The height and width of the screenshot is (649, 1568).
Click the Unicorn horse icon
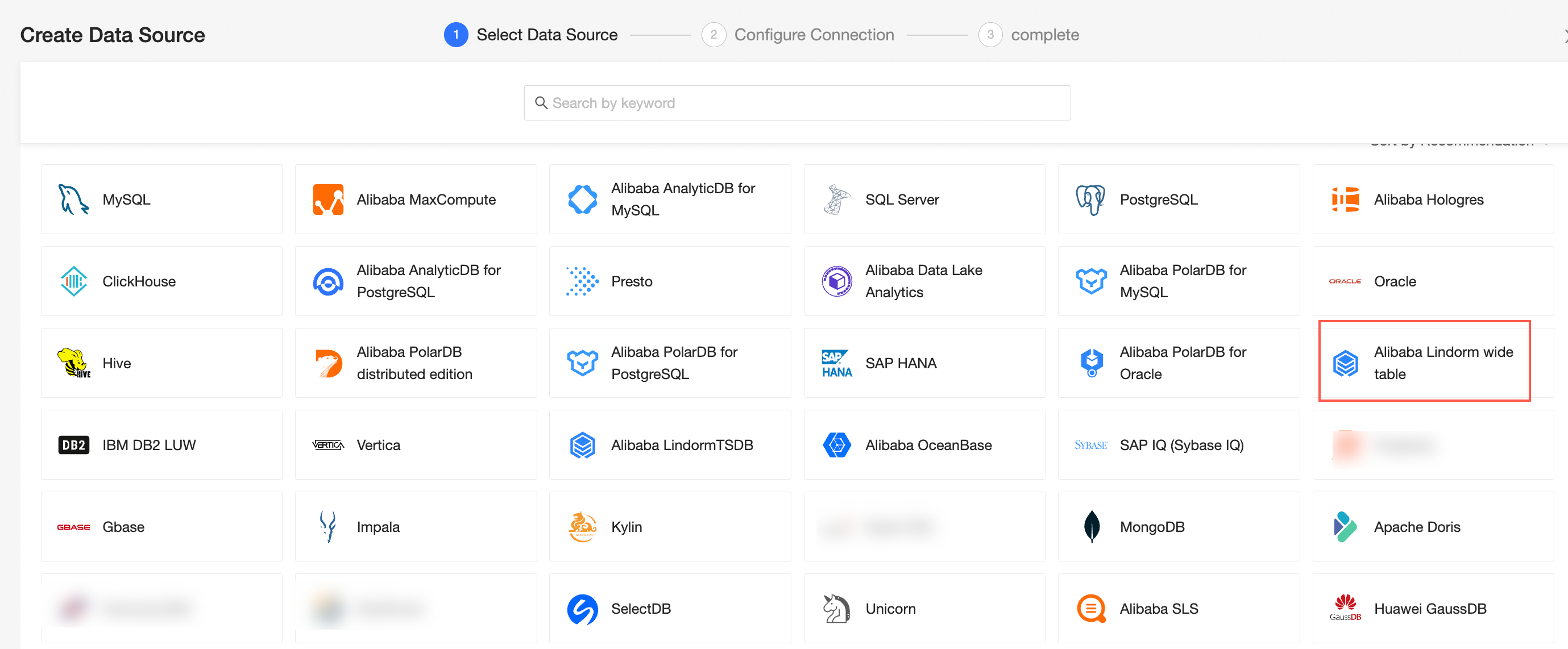pos(837,609)
